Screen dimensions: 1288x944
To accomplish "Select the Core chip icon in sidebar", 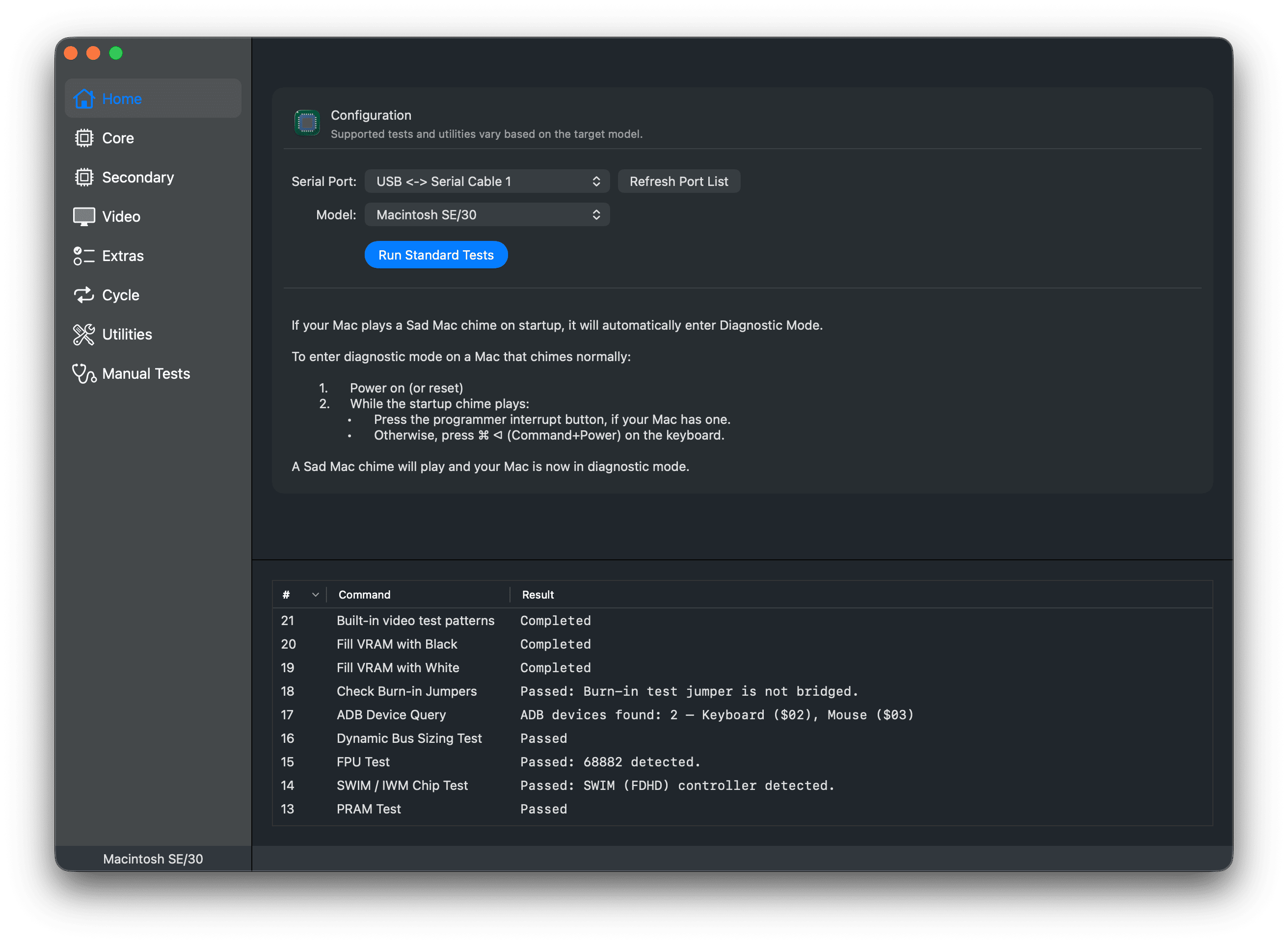I will point(84,138).
